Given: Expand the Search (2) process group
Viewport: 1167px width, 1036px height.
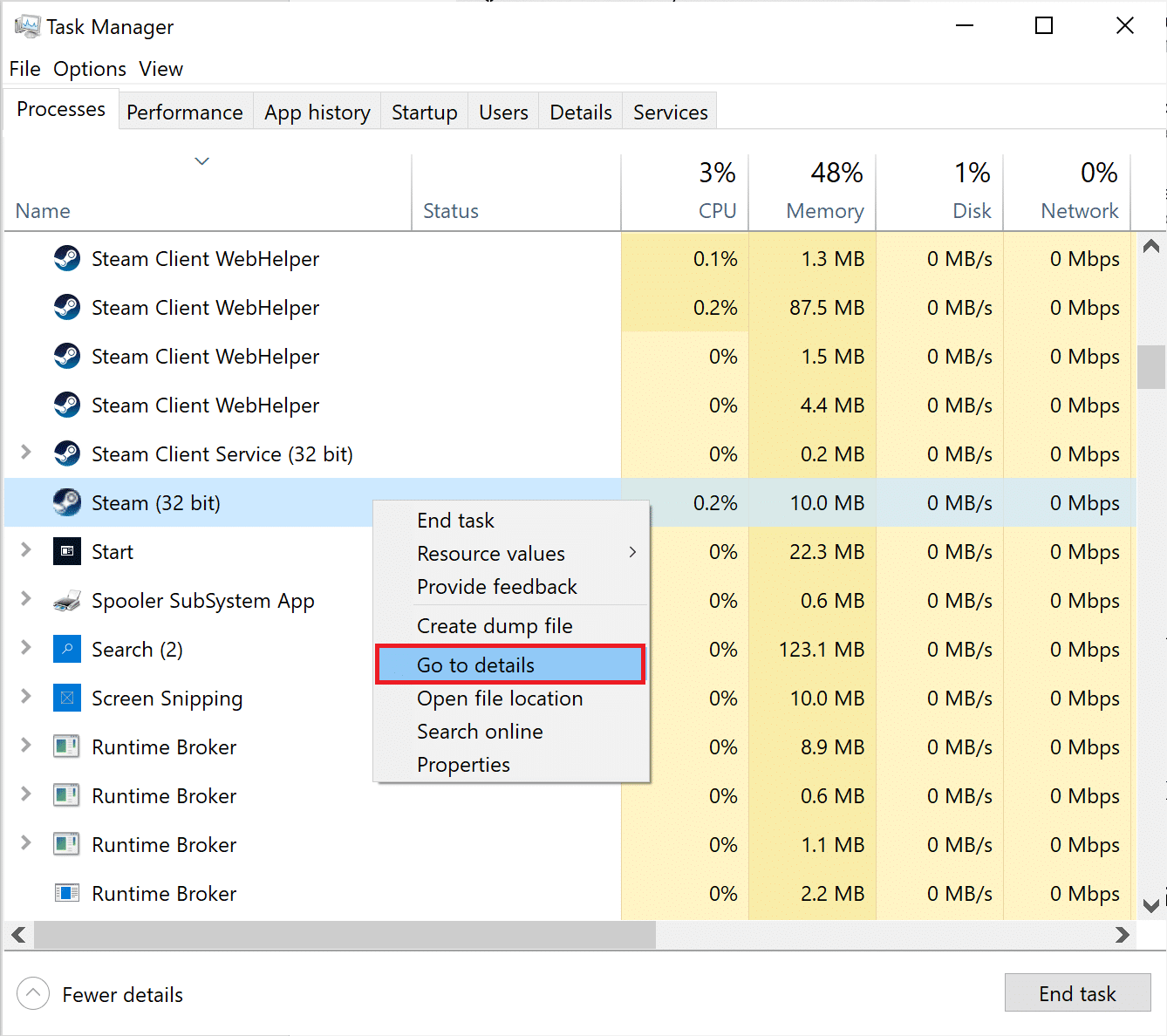Looking at the screenshot, I should 26,647.
